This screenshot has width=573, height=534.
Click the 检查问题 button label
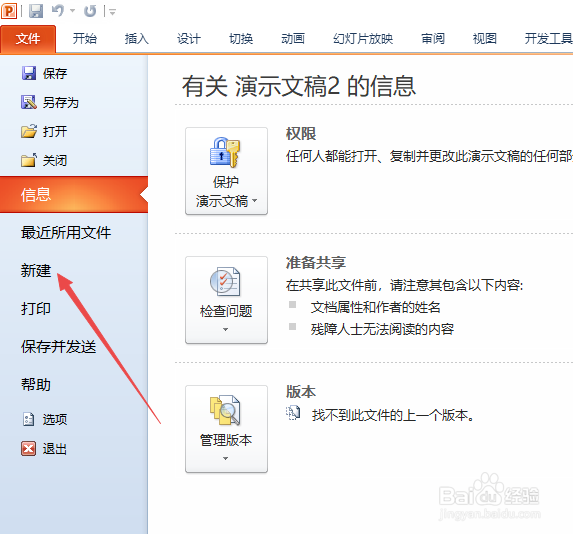point(226,311)
